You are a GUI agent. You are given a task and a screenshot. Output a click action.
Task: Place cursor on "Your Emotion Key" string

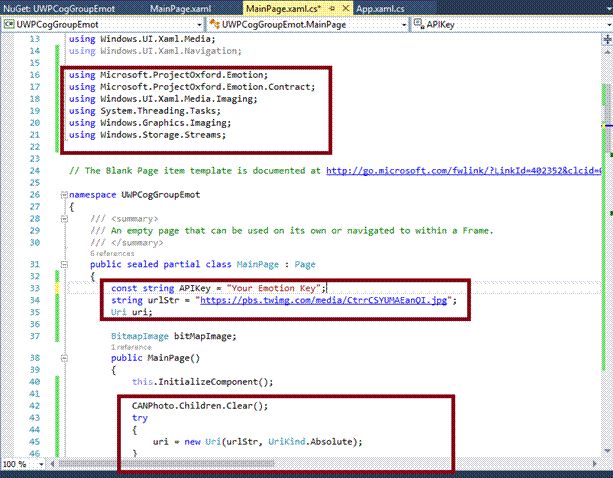[273, 288]
